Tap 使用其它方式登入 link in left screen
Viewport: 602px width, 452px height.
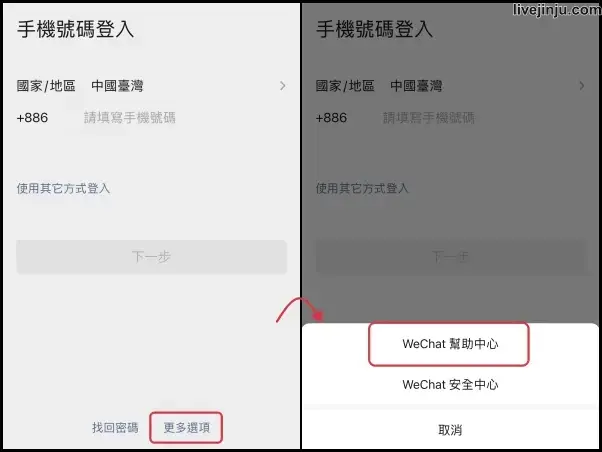(63, 189)
